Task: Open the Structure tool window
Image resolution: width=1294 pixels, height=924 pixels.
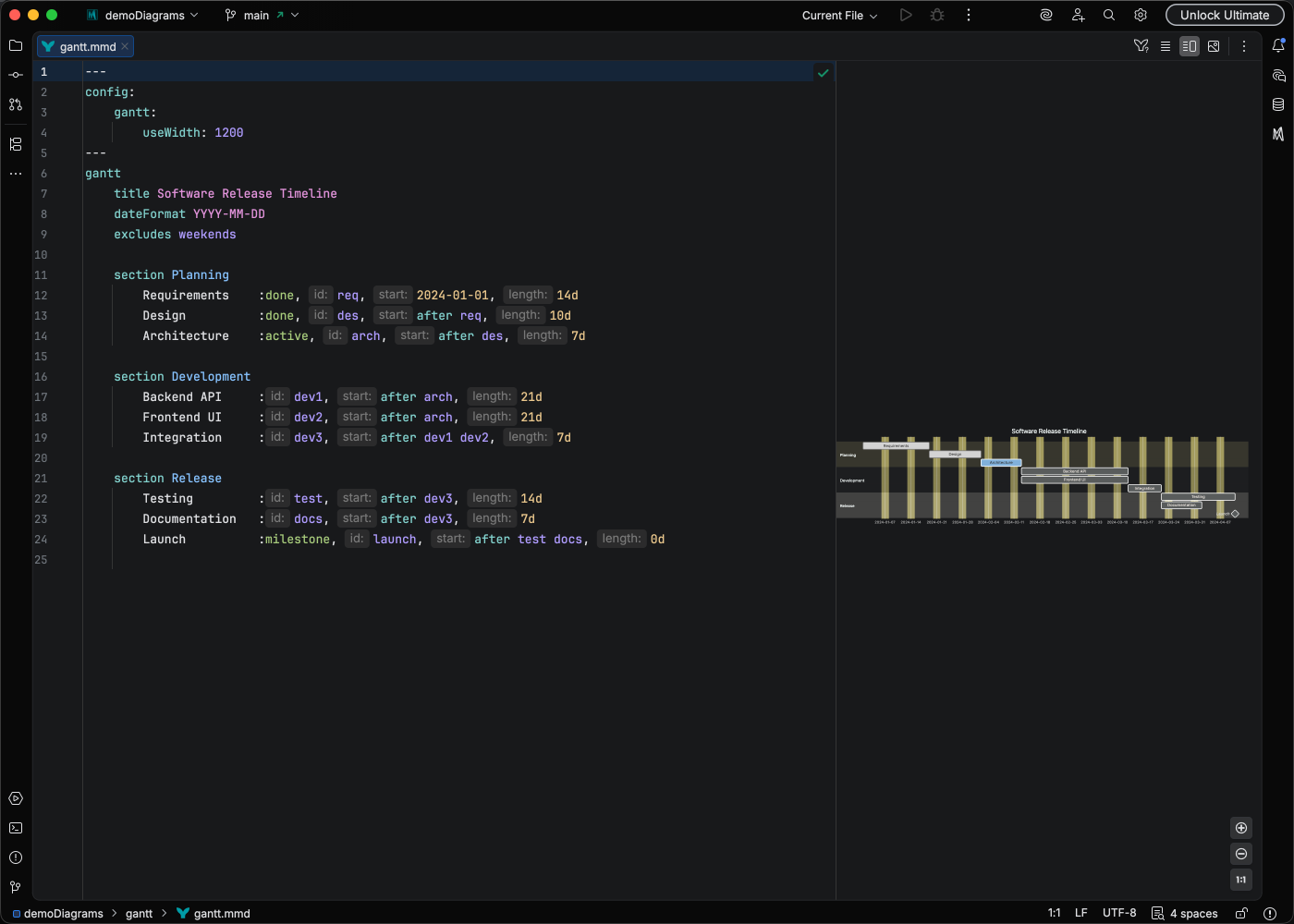Action: (x=16, y=144)
